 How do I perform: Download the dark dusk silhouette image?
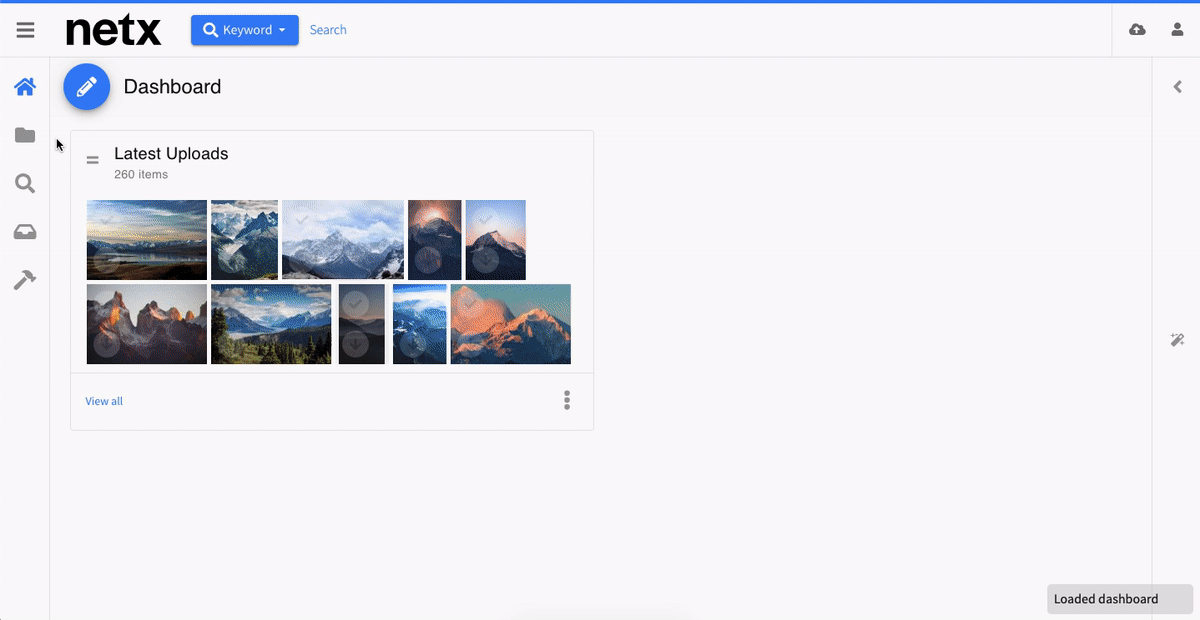[x=354, y=345]
